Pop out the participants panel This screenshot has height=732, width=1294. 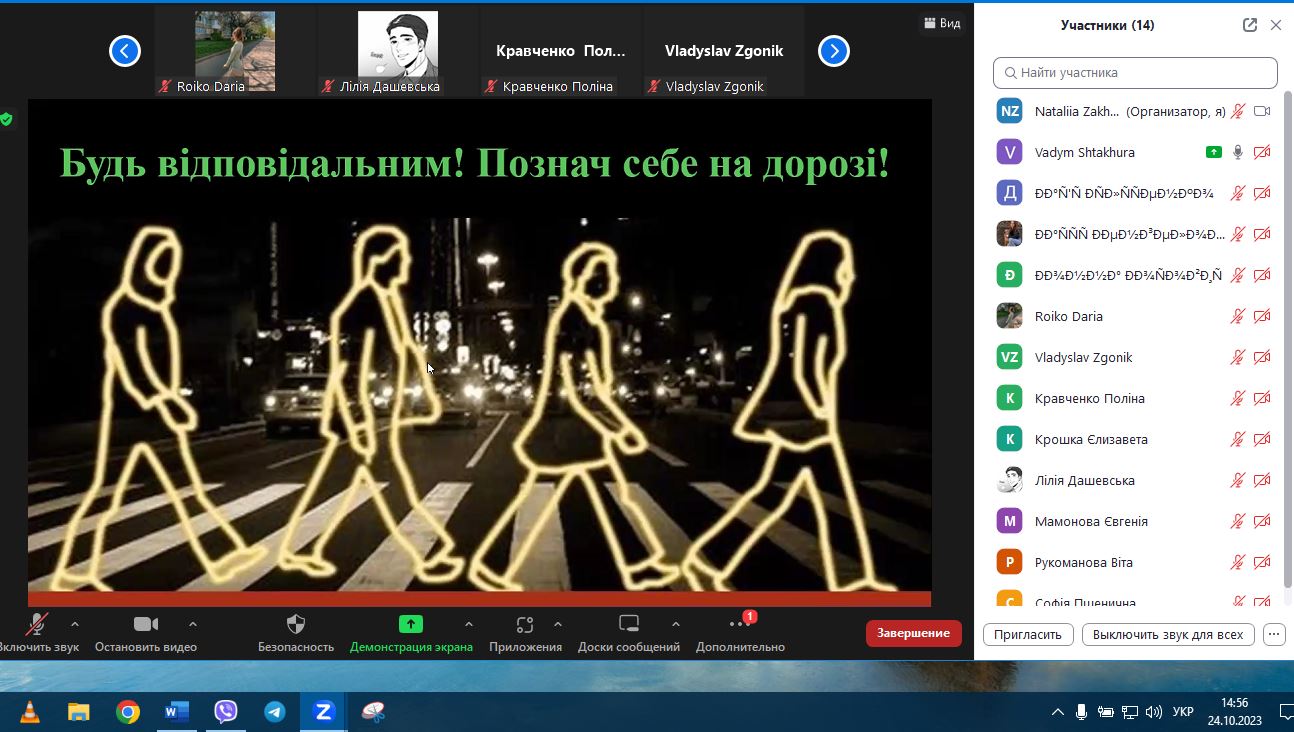click(x=1250, y=25)
